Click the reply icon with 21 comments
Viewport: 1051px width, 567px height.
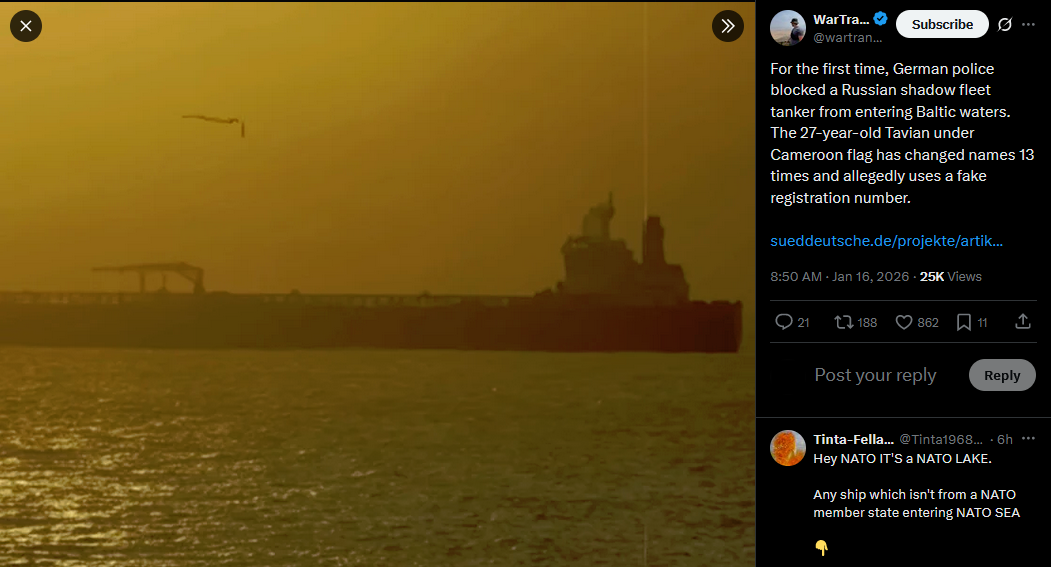(792, 322)
